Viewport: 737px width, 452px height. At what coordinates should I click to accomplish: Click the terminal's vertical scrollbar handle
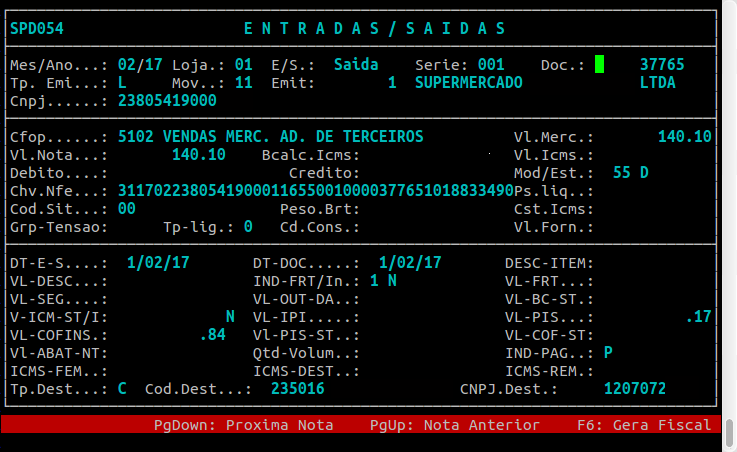coord(730,433)
